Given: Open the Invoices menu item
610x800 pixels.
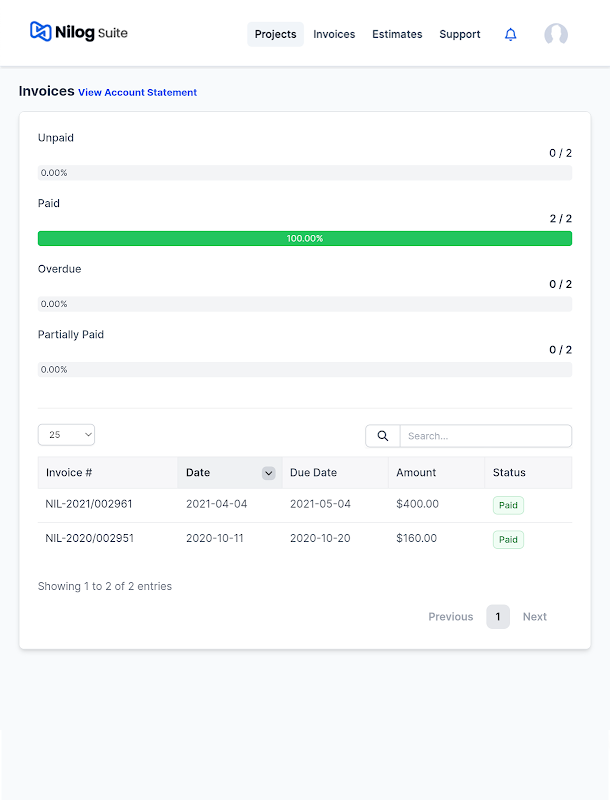Looking at the screenshot, I should [x=334, y=34].
